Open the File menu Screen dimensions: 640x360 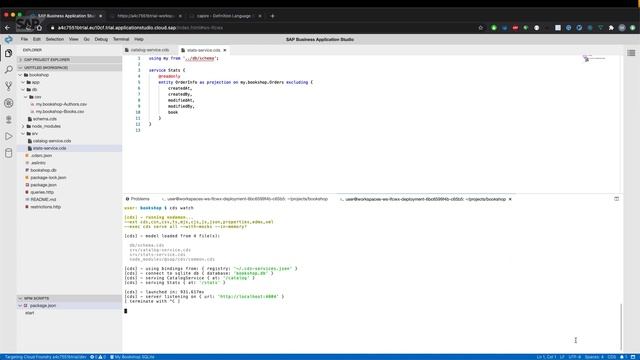[x=24, y=39]
